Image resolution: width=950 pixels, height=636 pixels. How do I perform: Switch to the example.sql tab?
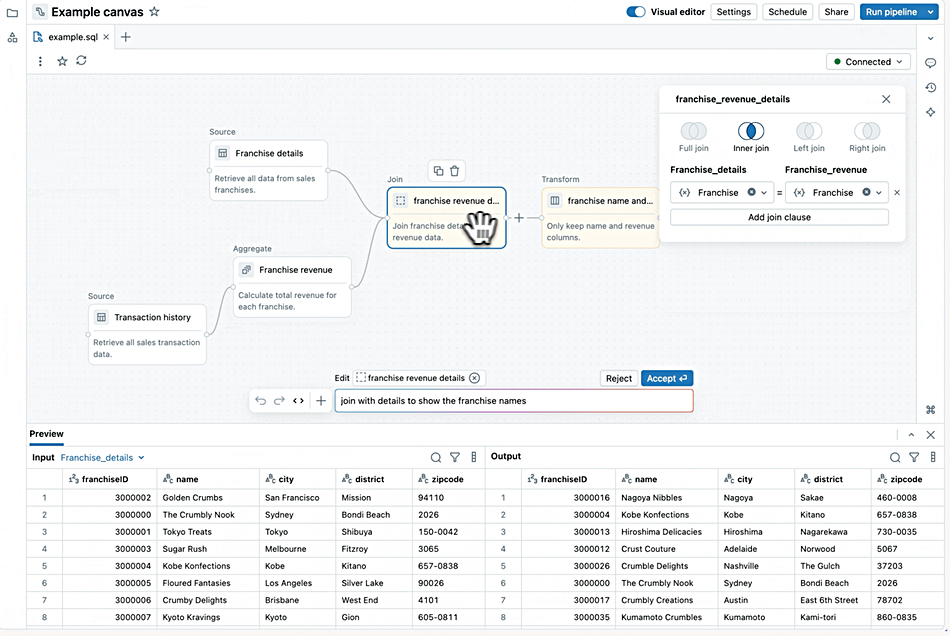[70, 37]
